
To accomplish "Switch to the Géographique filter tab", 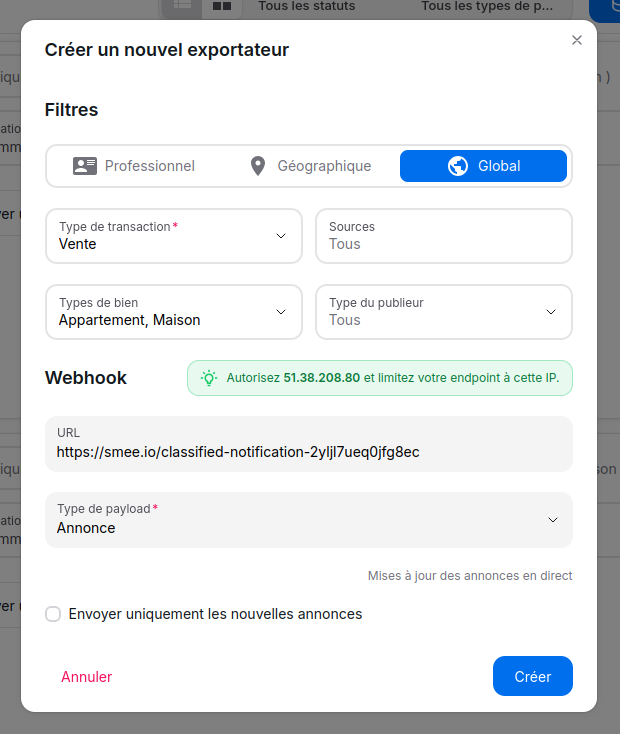I will point(310,166).
